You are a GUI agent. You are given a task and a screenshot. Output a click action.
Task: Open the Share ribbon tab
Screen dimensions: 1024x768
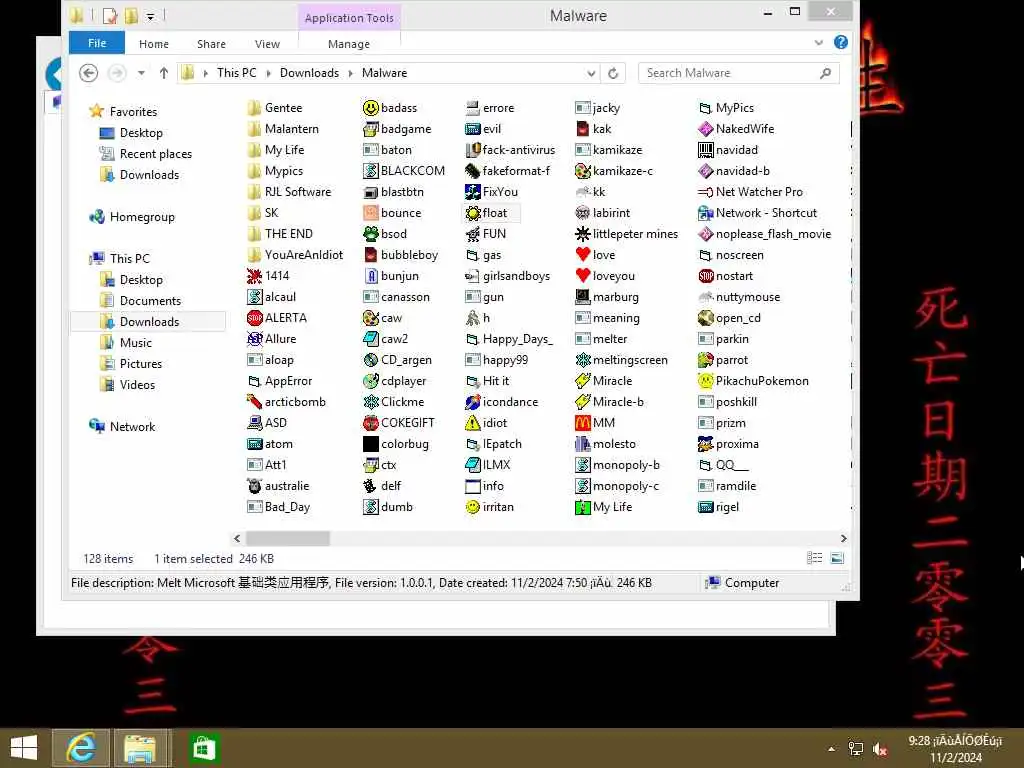click(x=211, y=44)
